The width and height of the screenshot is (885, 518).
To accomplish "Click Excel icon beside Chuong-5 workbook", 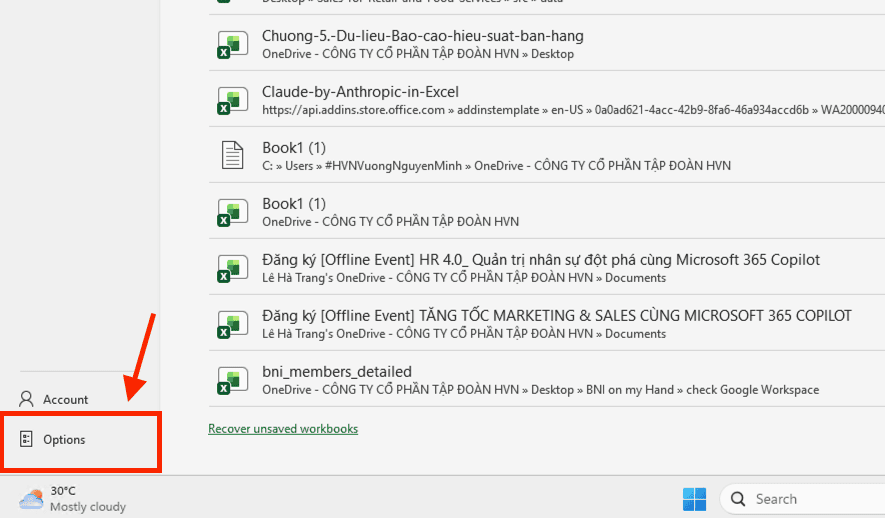I will [233, 45].
